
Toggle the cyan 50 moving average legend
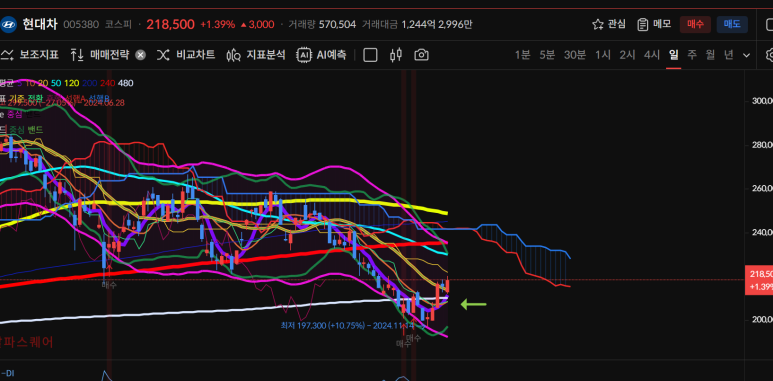tap(56, 83)
